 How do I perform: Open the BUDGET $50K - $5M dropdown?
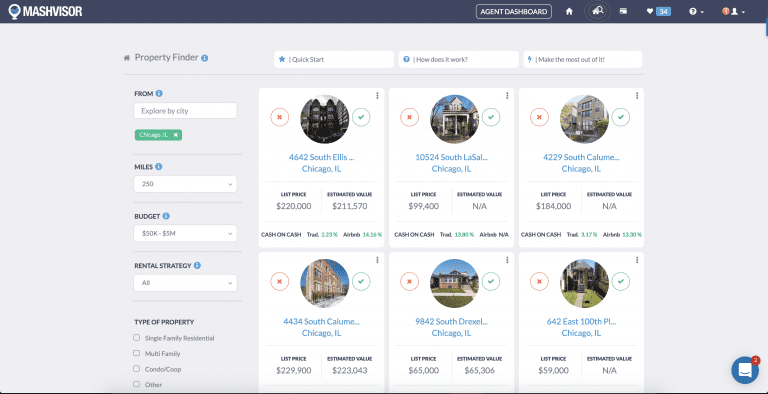click(x=185, y=233)
